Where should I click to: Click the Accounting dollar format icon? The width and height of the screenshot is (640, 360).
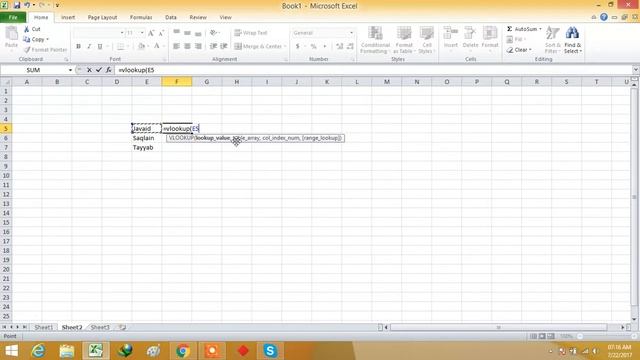298,47
